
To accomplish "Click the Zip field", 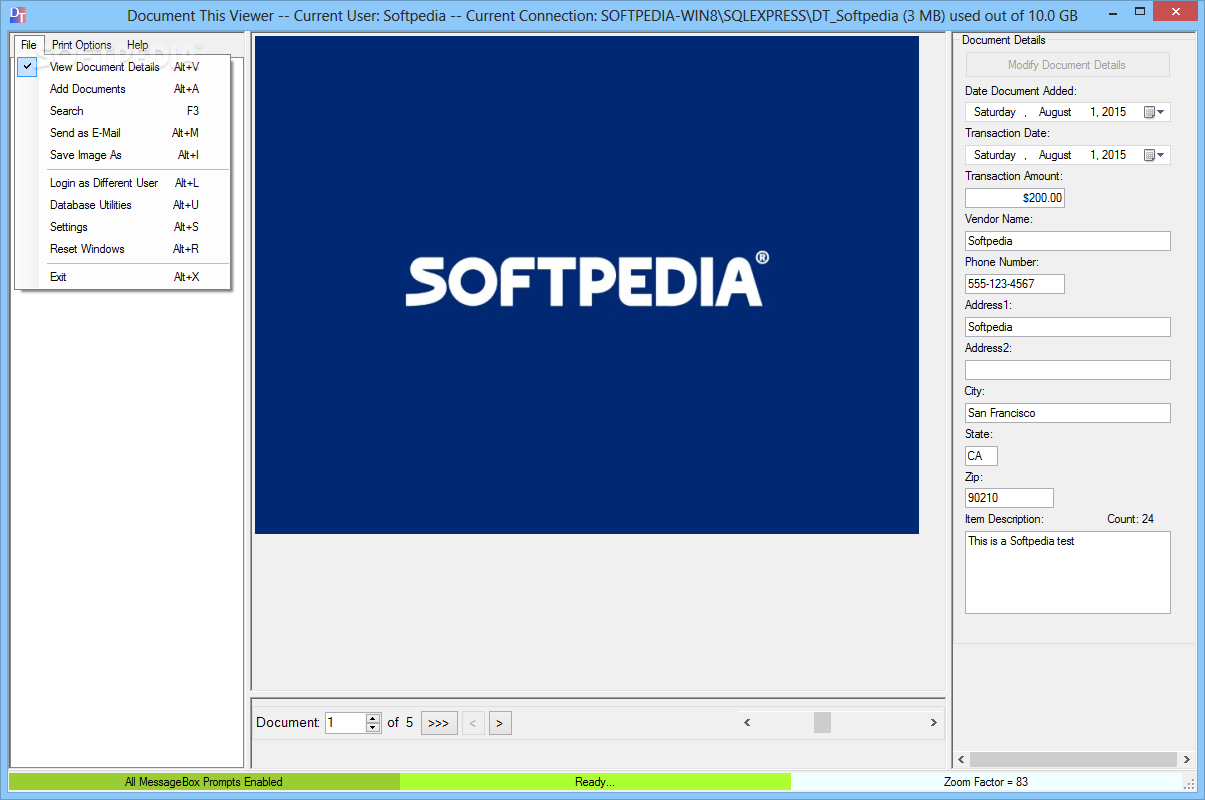I will 1009,498.
